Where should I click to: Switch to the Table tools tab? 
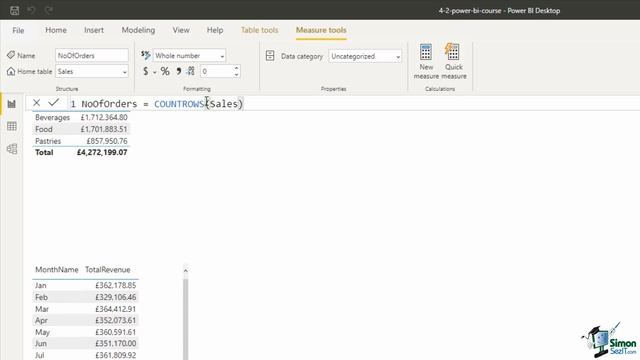pyautogui.click(x=260, y=30)
